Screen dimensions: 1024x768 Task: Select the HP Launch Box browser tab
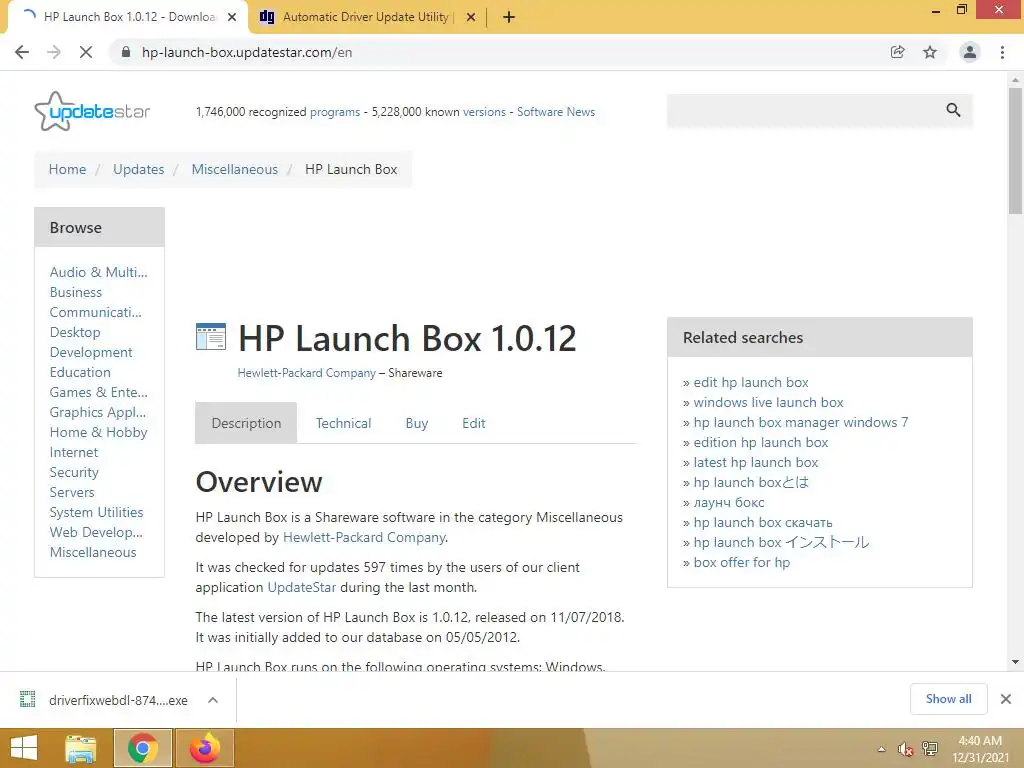click(128, 18)
